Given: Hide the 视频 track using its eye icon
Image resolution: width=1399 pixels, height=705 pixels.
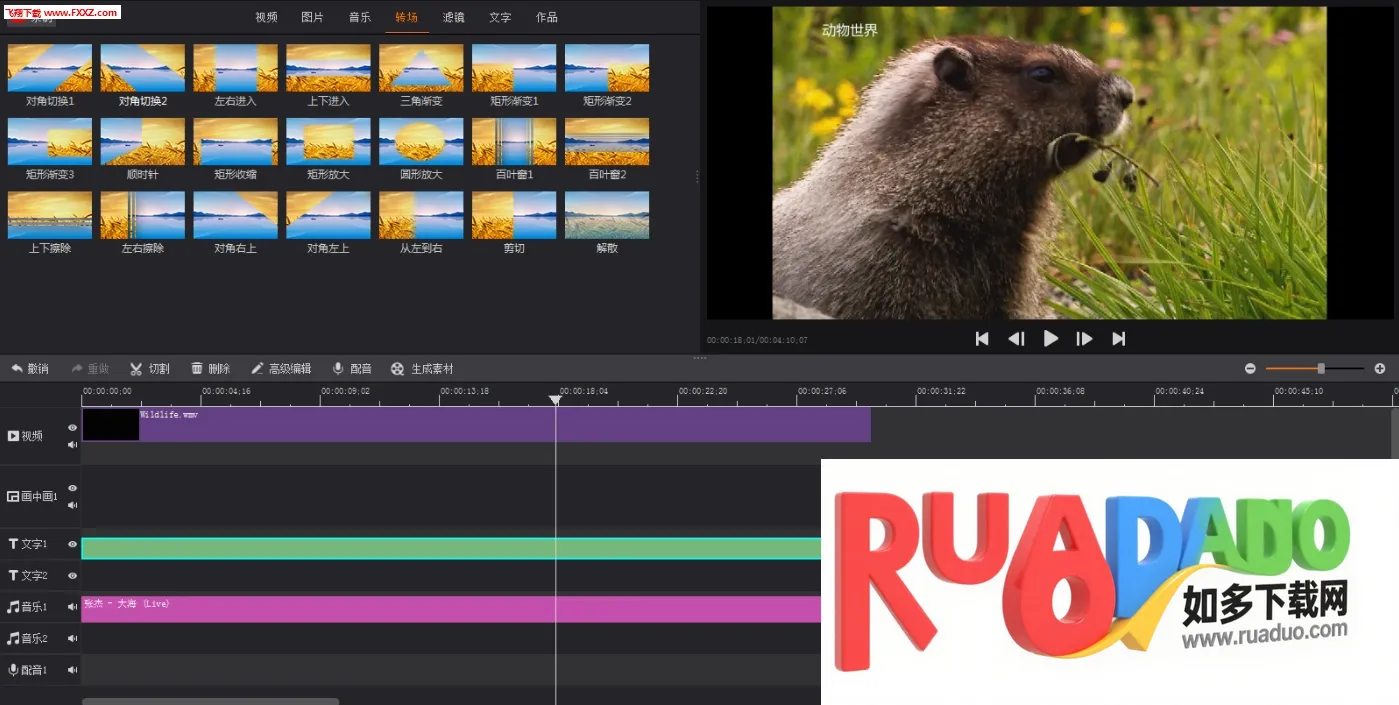Looking at the screenshot, I should pyautogui.click(x=72, y=428).
